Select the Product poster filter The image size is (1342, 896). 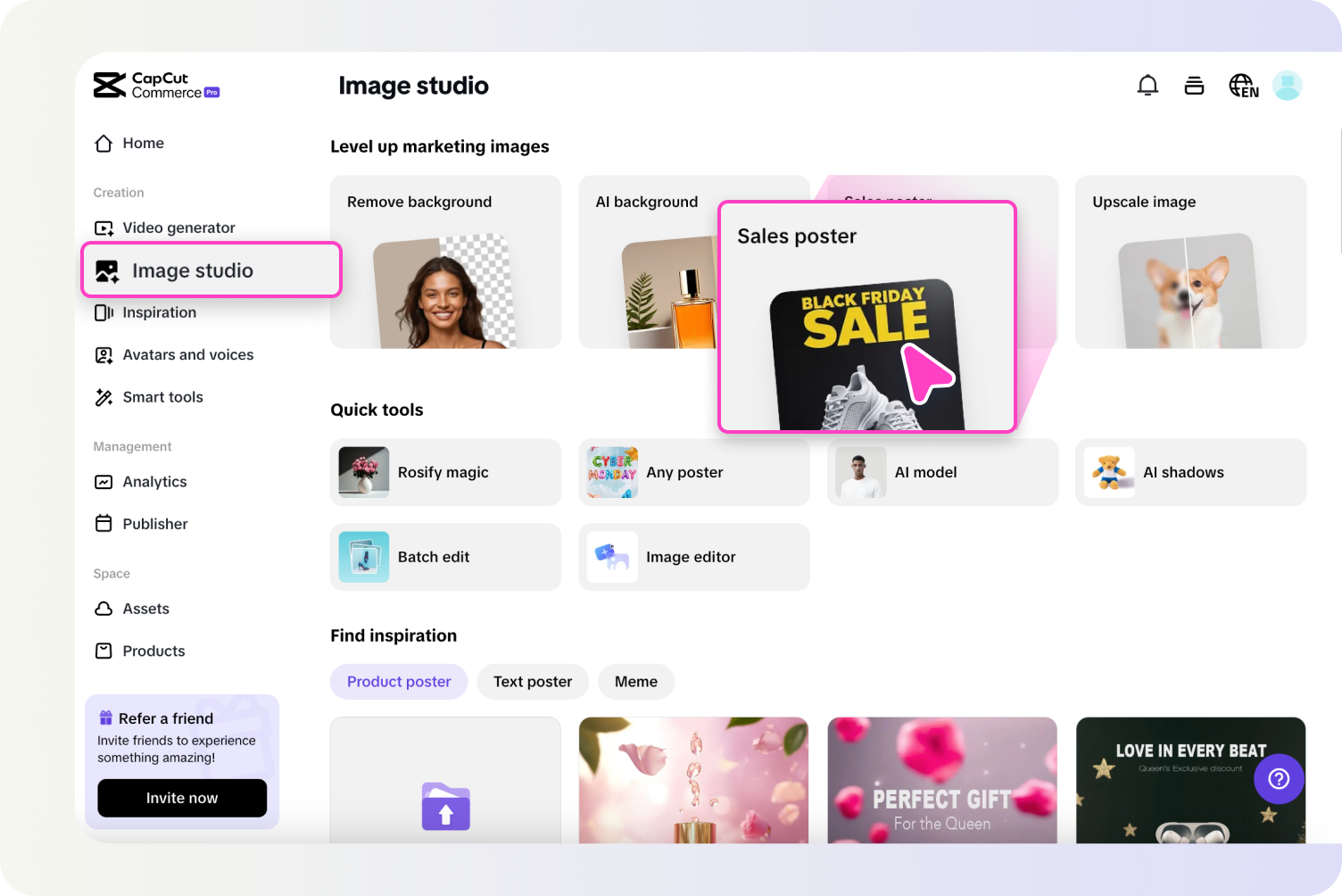click(x=398, y=681)
